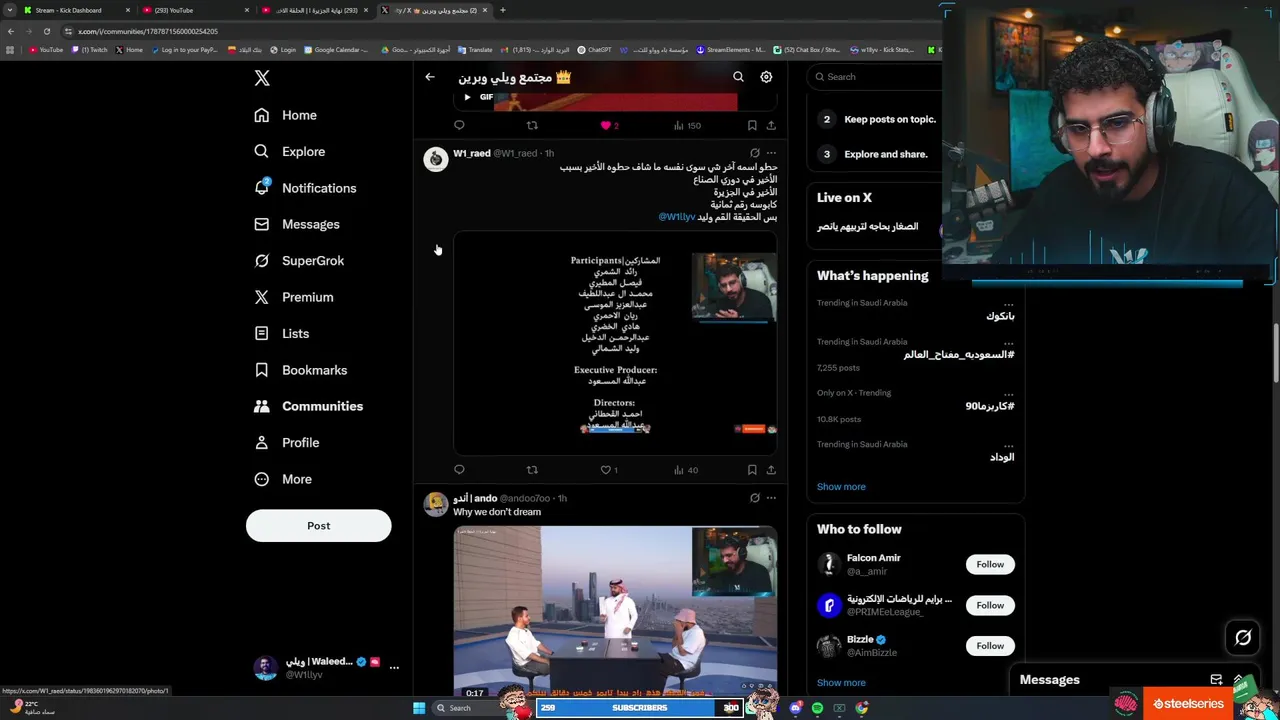This screenshot has width=1280, height=720.
Task: Search within the community via magnifier icon
Action: pyautogui.click(x=738, y=77)
